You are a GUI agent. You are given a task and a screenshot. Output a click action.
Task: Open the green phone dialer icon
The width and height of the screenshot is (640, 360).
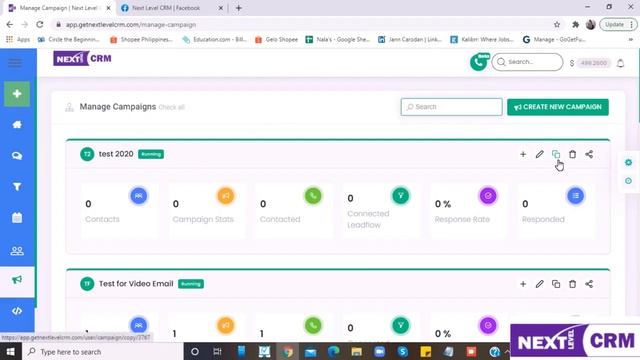click(478, 62)
